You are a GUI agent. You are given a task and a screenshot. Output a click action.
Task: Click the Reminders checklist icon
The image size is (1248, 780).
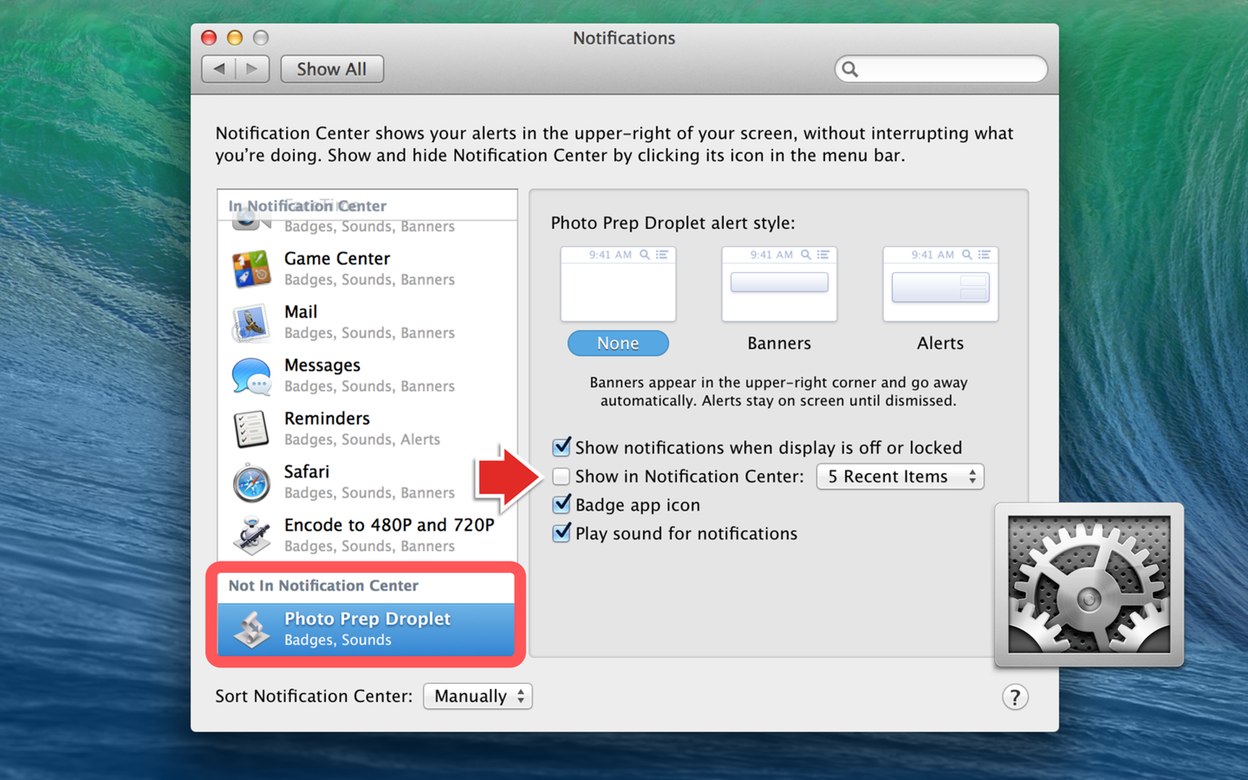251,428
